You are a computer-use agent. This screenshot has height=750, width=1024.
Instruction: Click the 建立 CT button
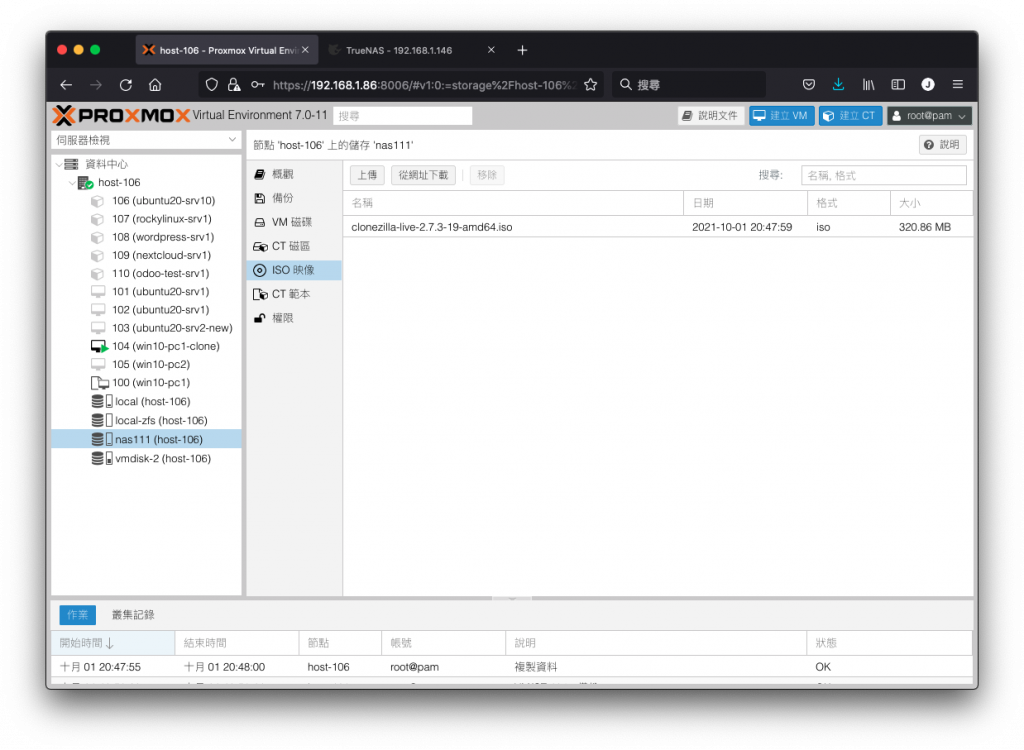coord(850,116)
